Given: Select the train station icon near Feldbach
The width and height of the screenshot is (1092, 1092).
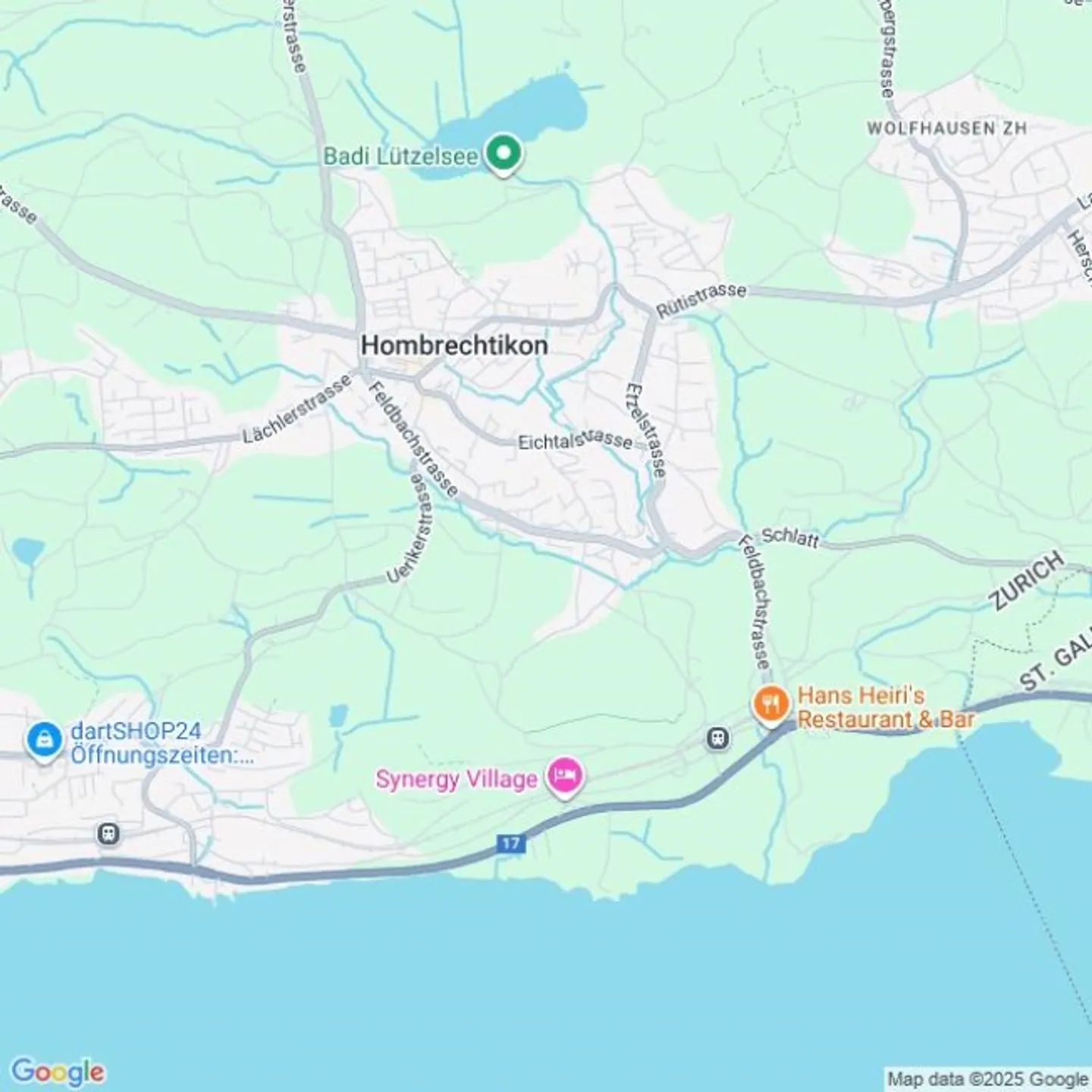Looking at the screenshot, I should [717, 737].
